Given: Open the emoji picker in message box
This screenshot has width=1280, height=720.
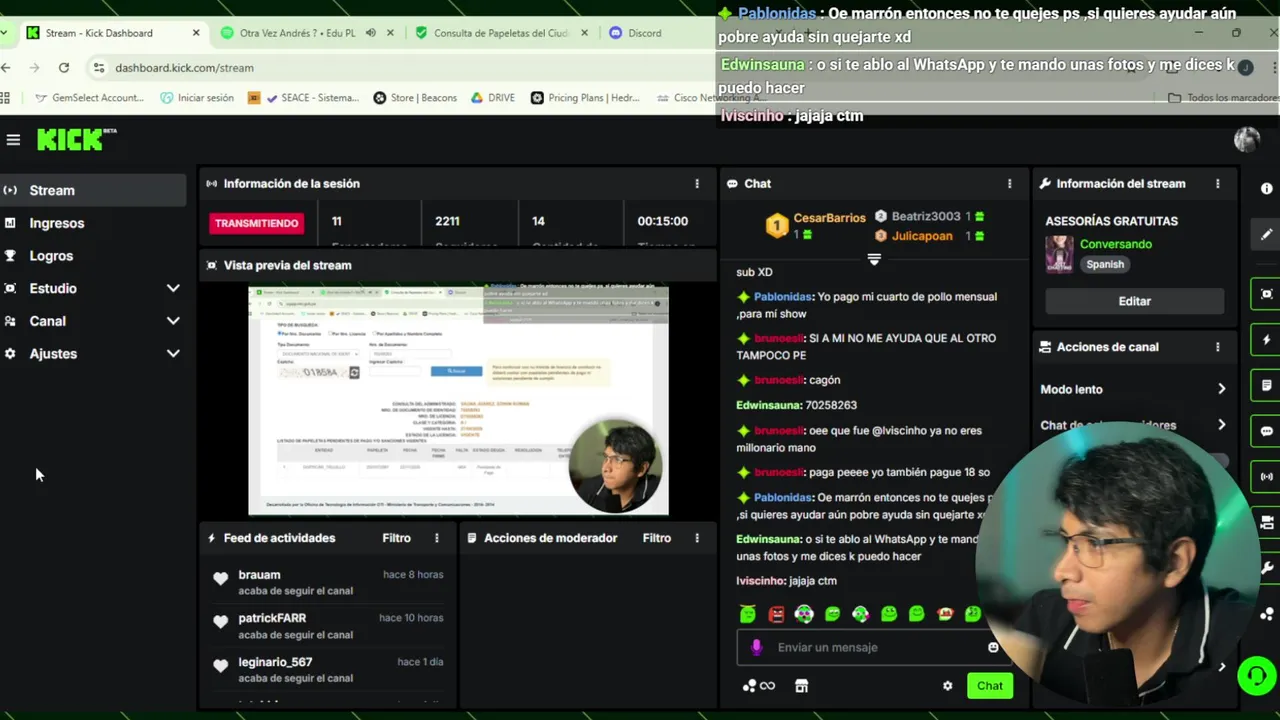Looking at the screenshot, I should 993,647.
